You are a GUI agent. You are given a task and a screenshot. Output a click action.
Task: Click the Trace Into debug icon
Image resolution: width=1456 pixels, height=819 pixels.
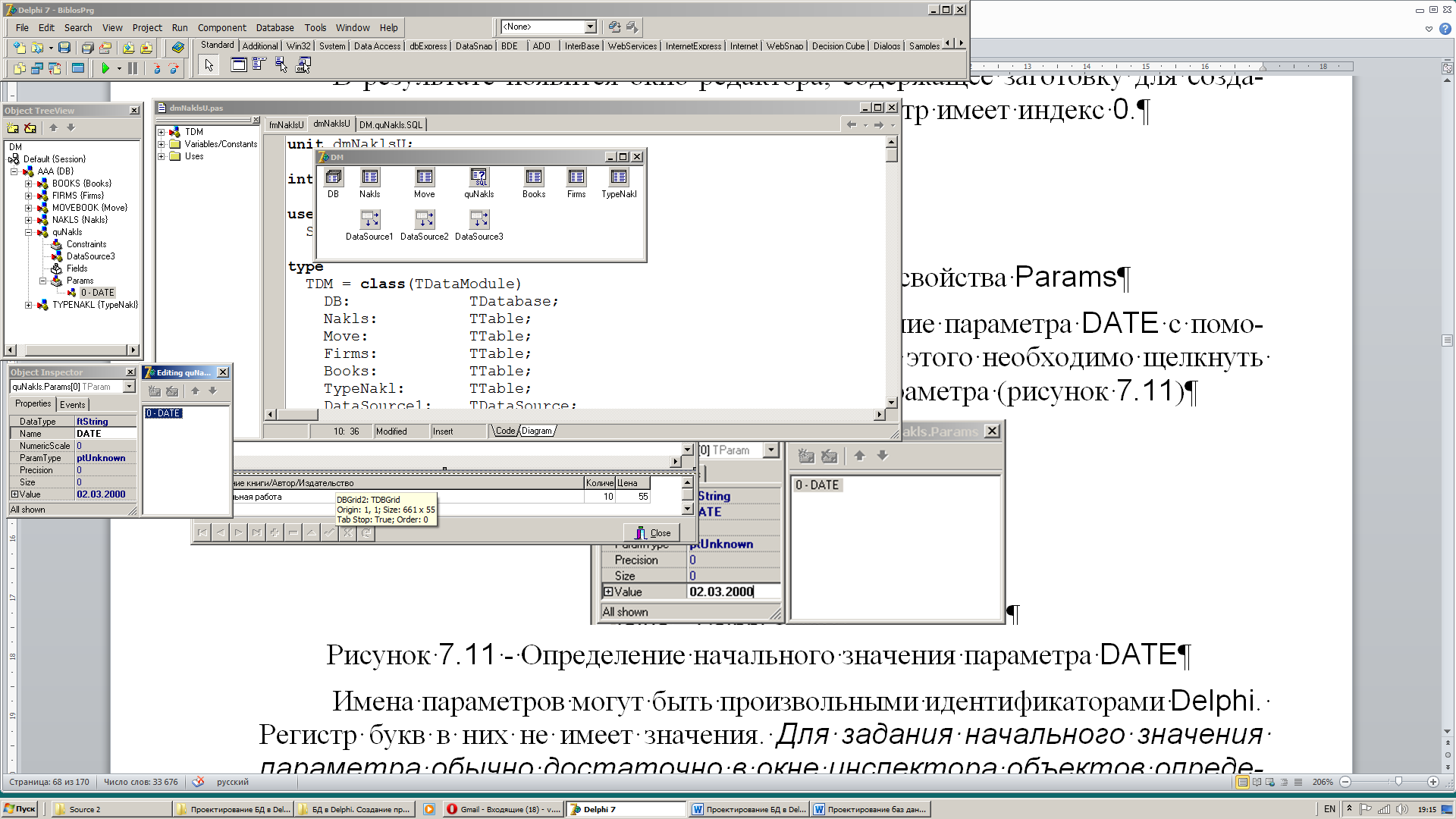point(157,68)
